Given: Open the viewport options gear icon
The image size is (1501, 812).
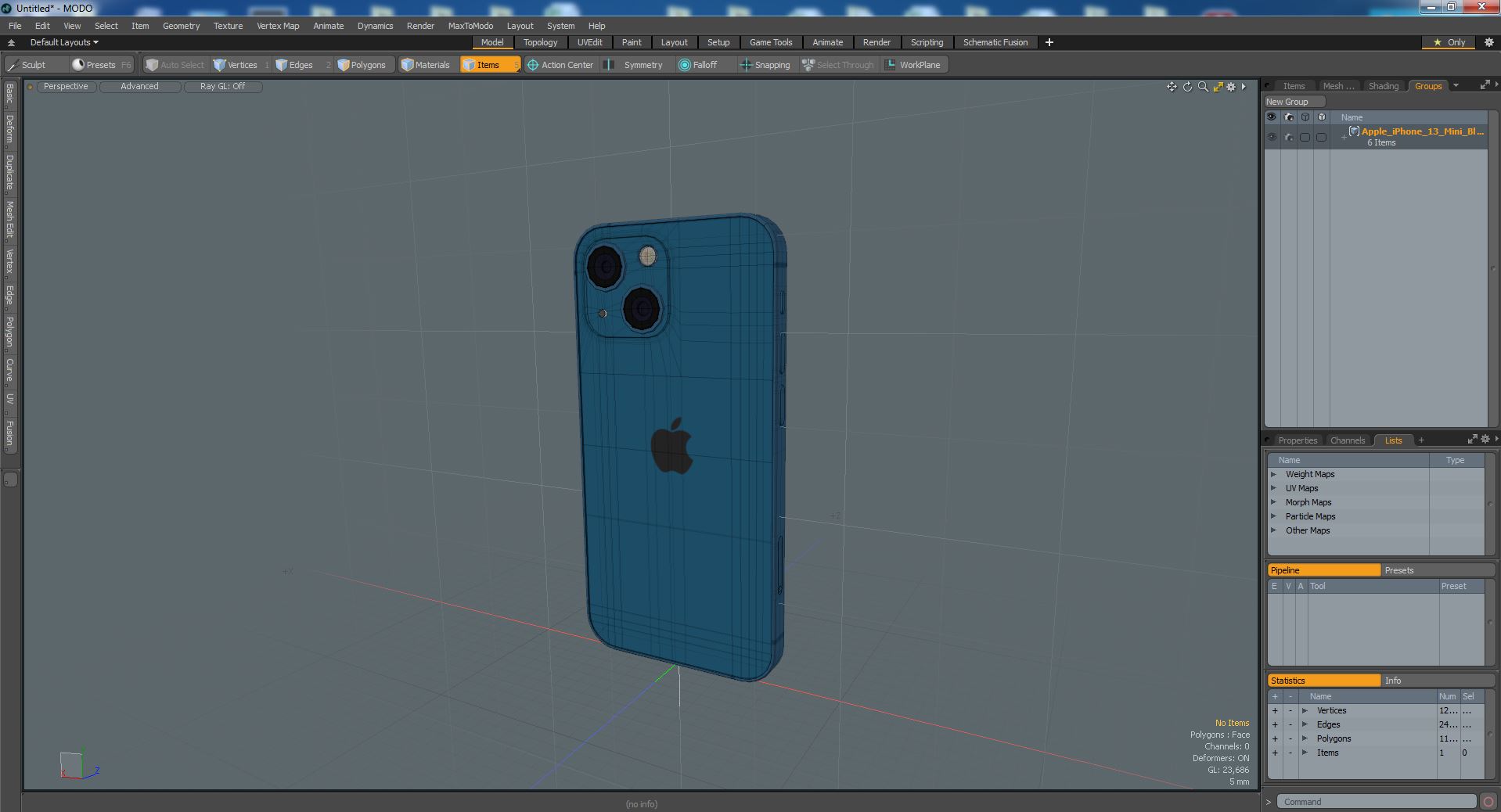Looking at the screenshot, I should tap(1231, 87).
